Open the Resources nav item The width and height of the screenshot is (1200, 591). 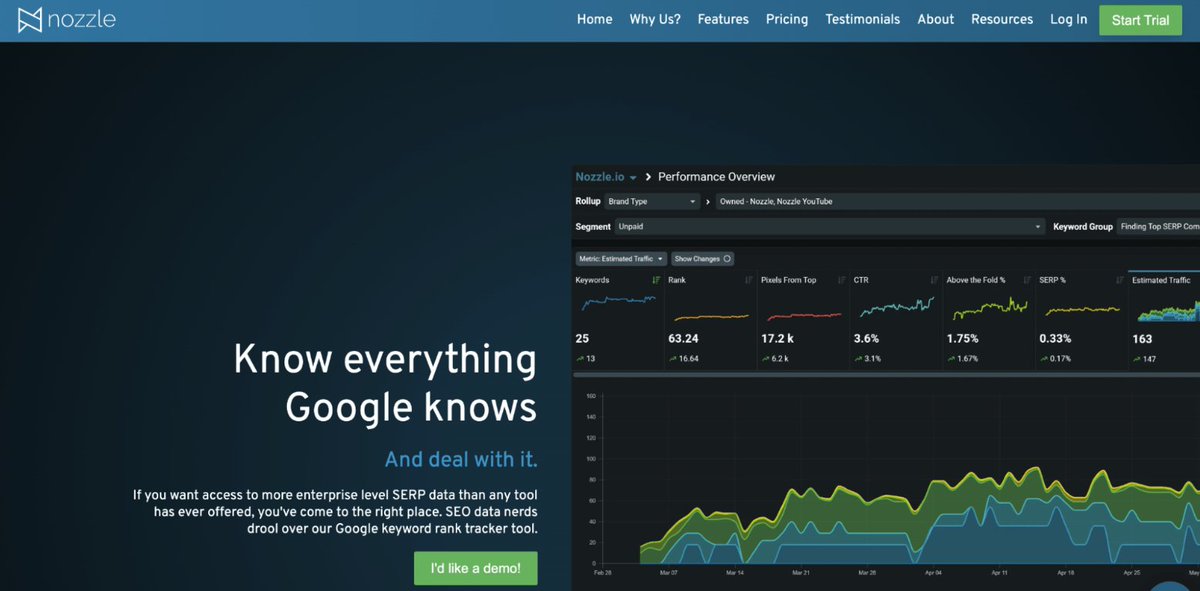[1002, 19]
